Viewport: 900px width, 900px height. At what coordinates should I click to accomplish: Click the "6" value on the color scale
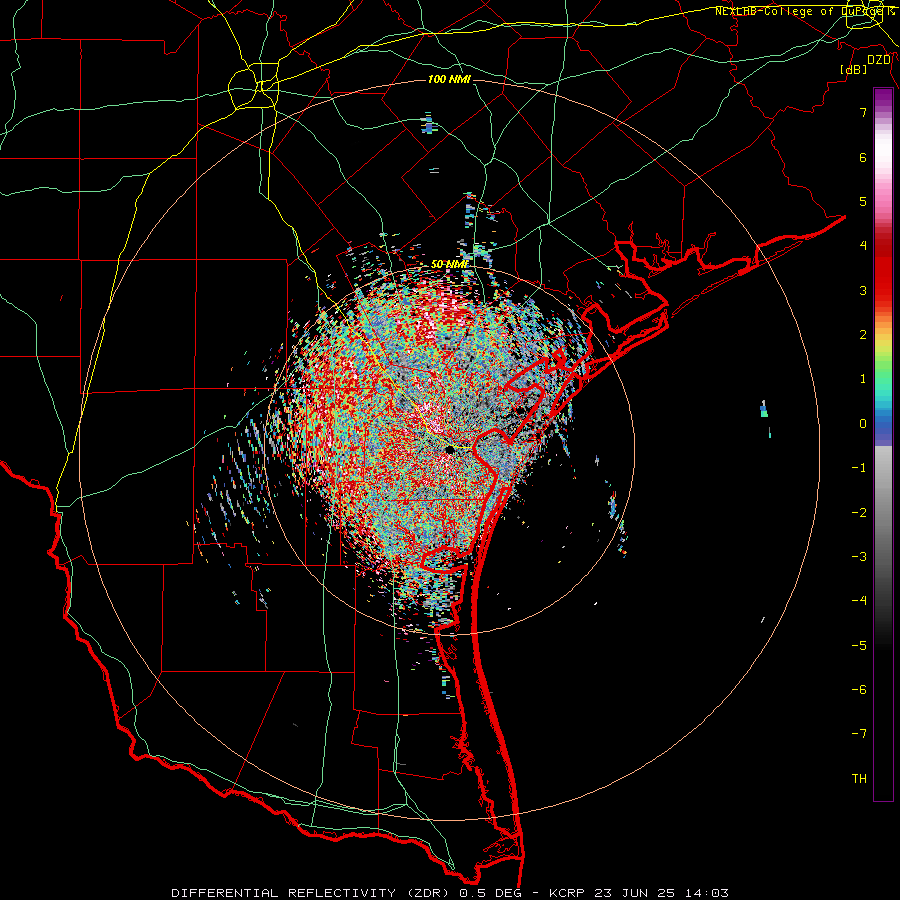tap(863, 157)
